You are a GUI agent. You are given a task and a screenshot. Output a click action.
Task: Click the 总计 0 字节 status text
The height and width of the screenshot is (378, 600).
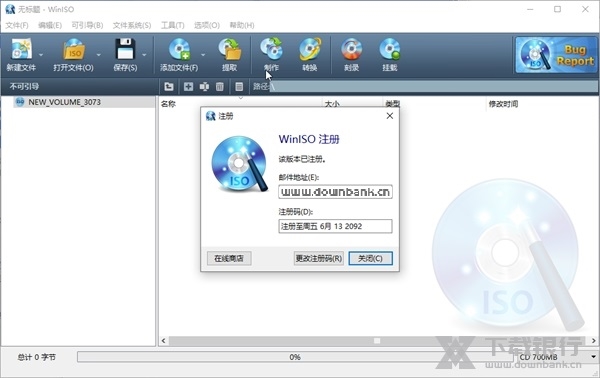[x=36, y=357]
